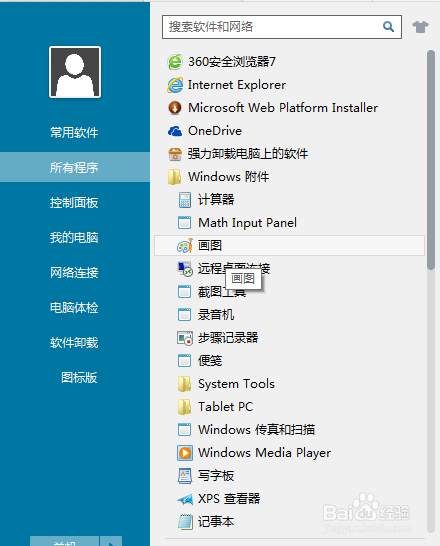Click the OneDrive cloud icon
Viewport: 440px width, 546px height.
[x=175, y=131]
